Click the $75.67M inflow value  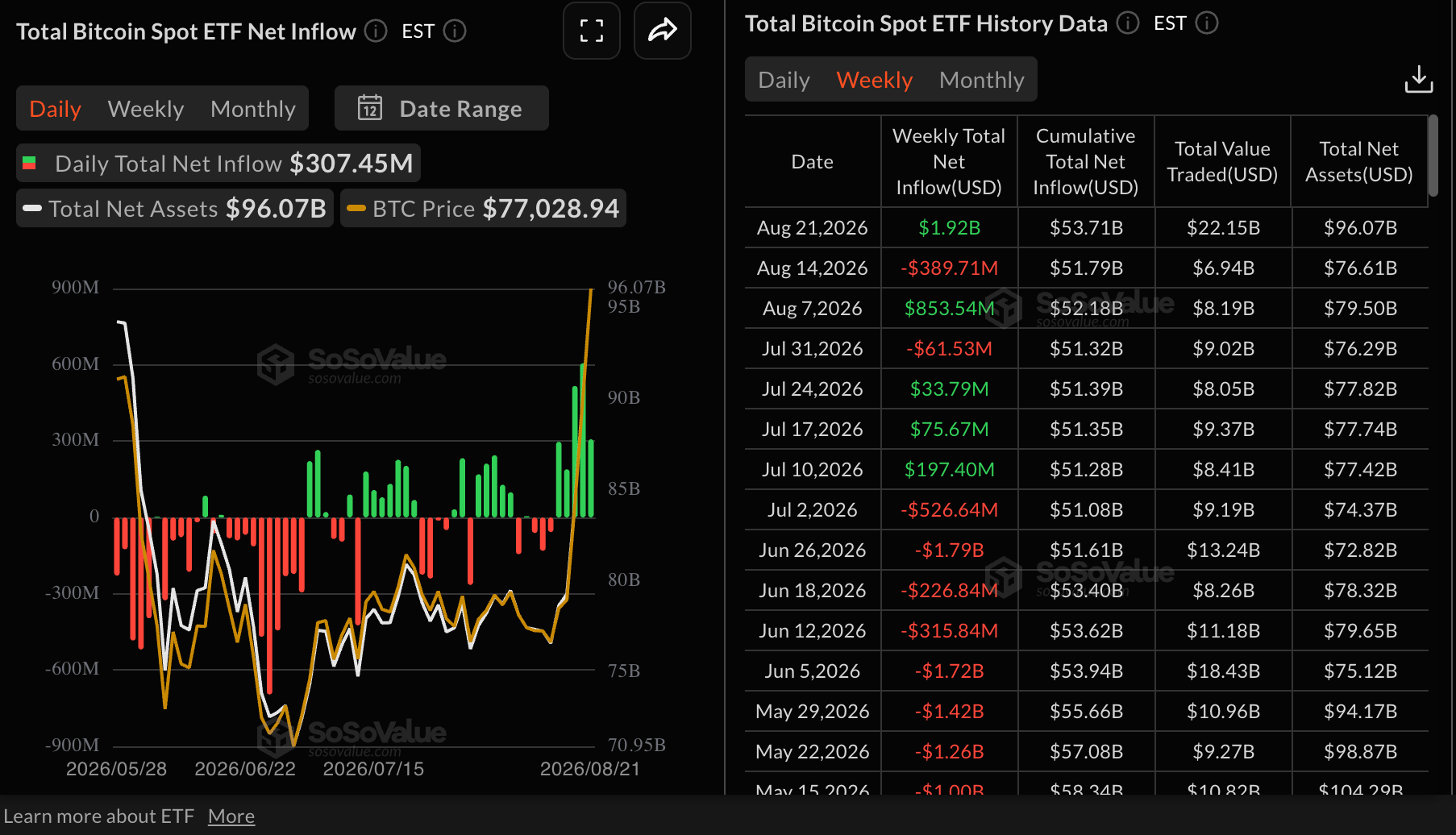coord(949,430)
